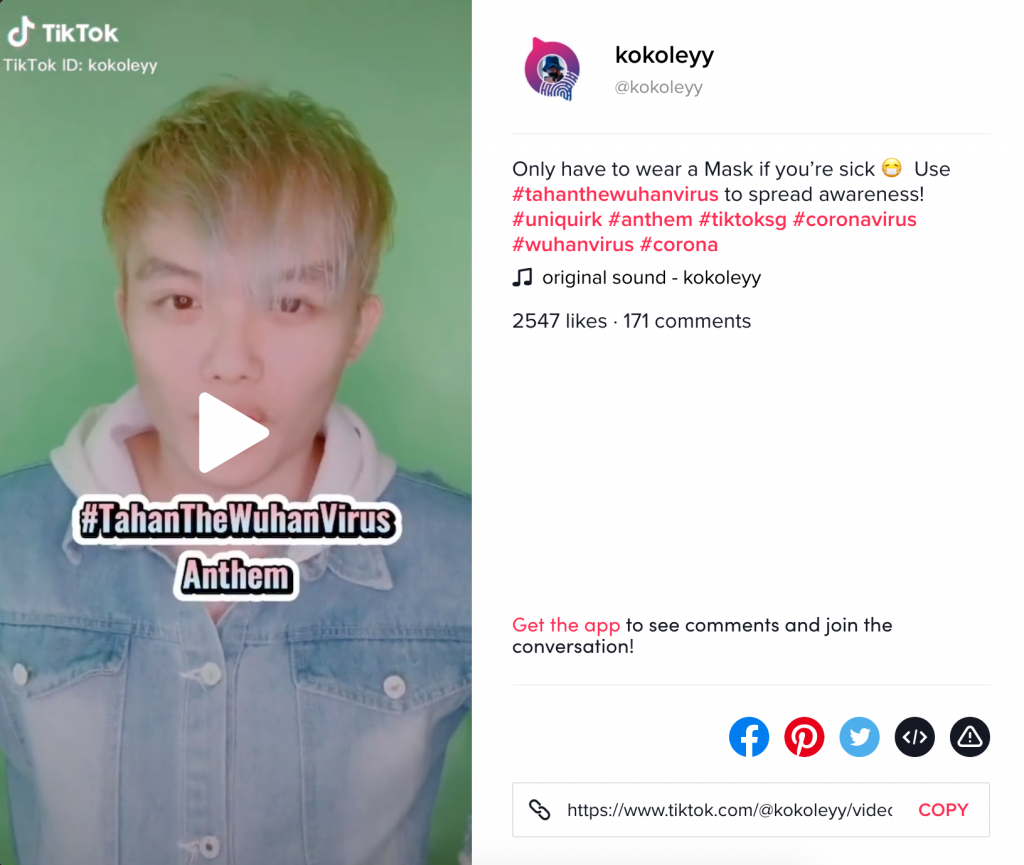
Task: Open the #tahanthewuhanvirus hashtag
Action: point(615,194)
